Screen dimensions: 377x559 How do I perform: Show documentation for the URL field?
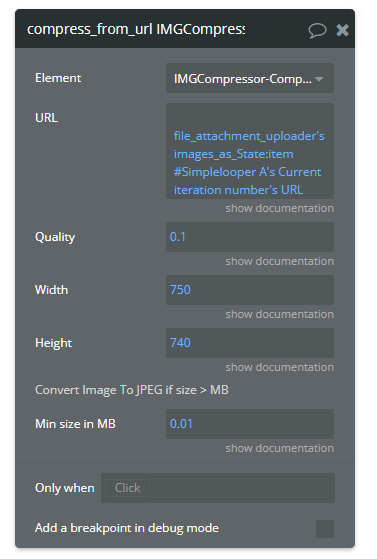pyautogui.click(x=279, y=208)
